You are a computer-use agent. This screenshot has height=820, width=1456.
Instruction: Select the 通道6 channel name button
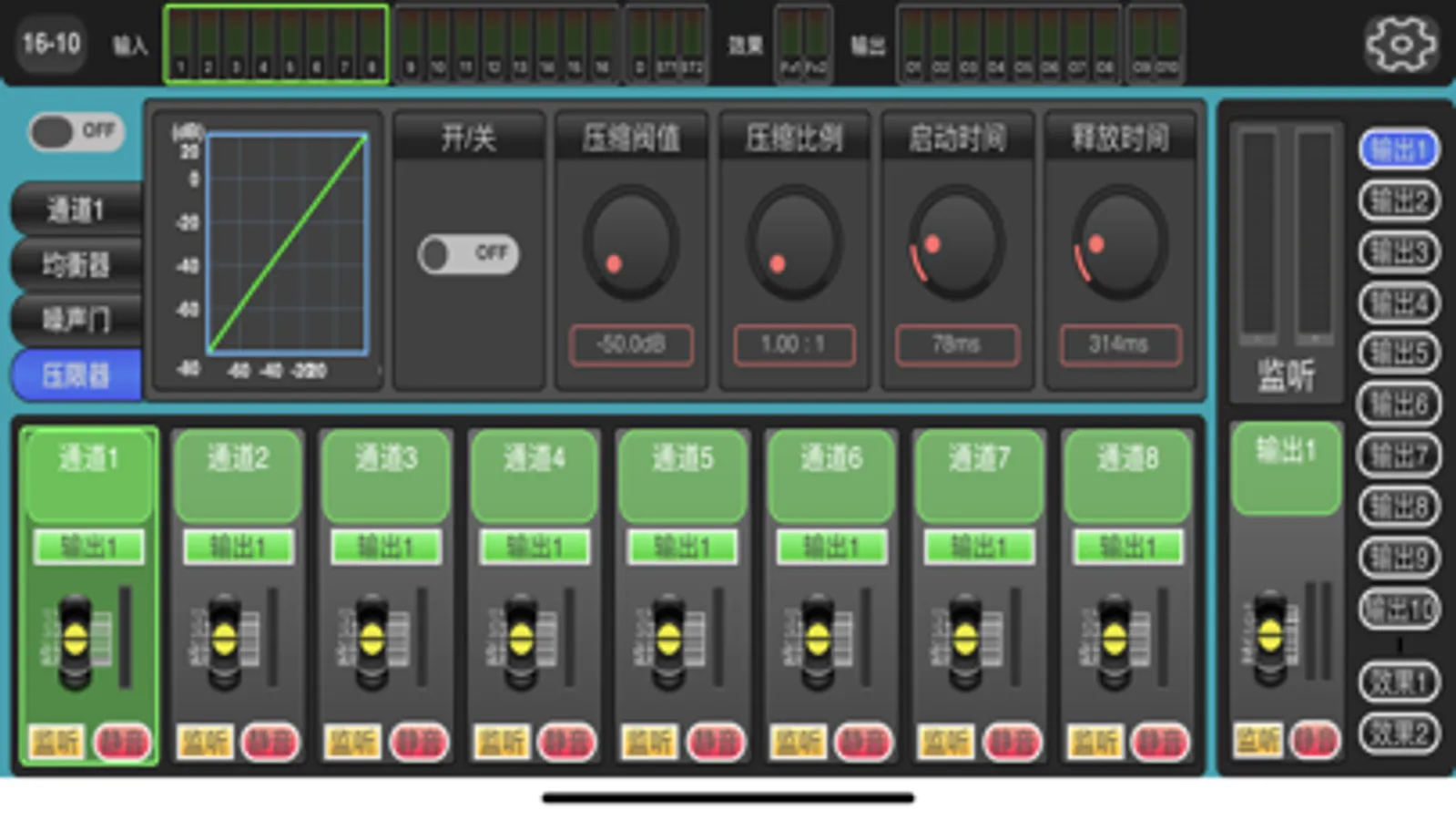pyautogui.click(x=832, y=476)
